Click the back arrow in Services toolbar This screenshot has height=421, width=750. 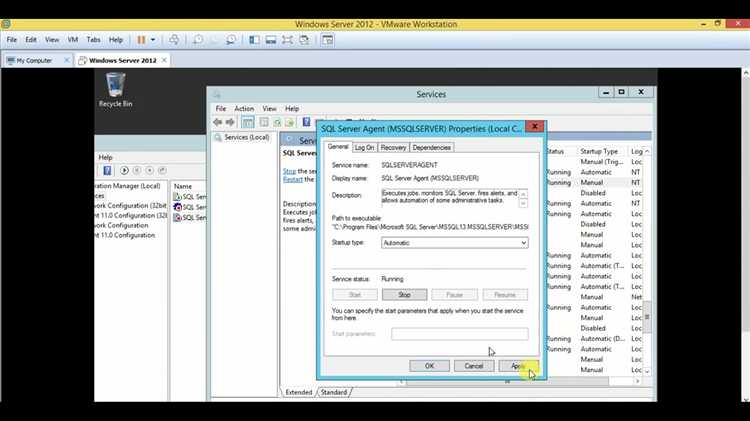[217, 122]
